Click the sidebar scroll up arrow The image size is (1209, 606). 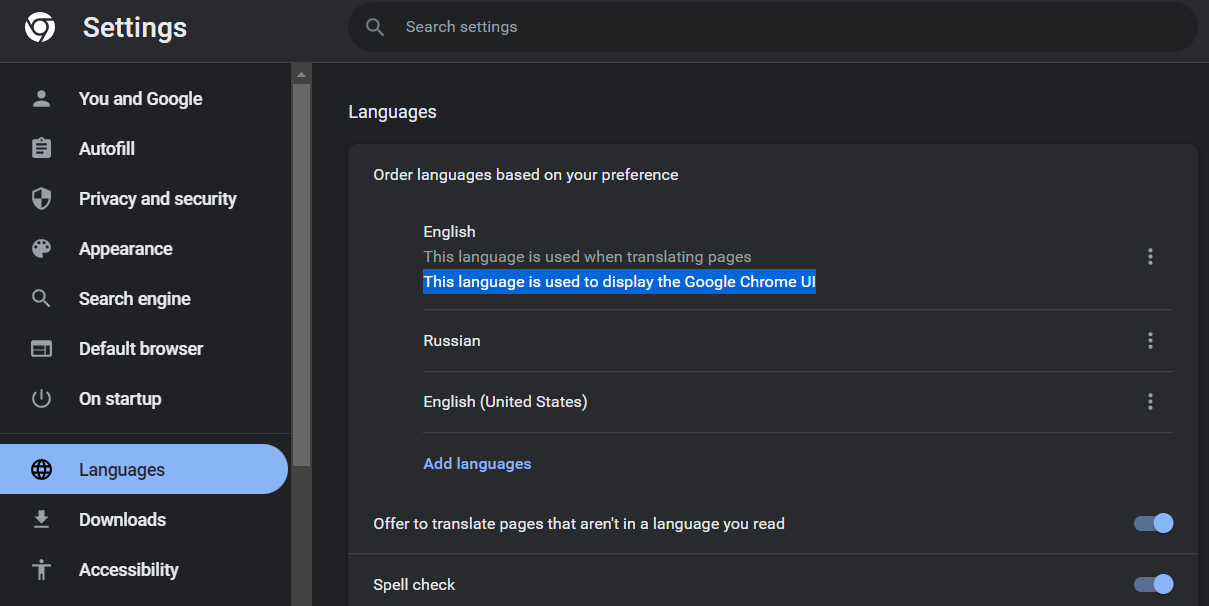tap(301, 74)
